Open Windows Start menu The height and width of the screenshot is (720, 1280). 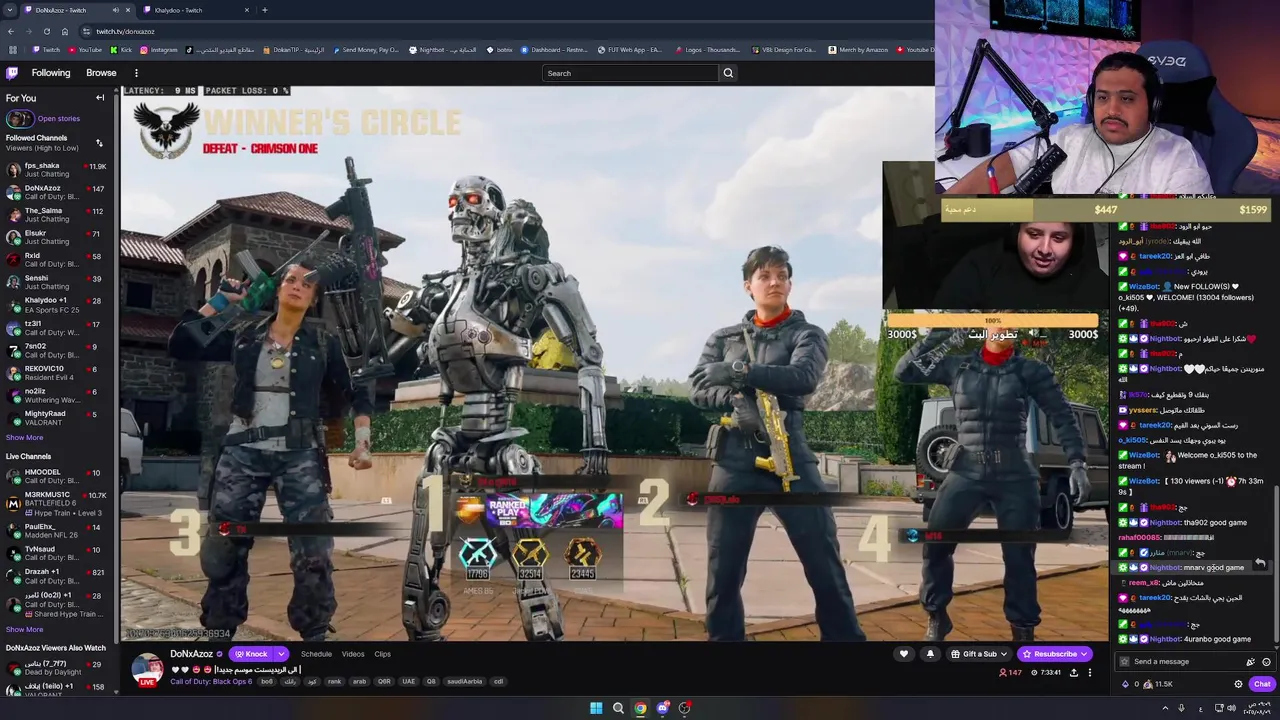[596, 708]
